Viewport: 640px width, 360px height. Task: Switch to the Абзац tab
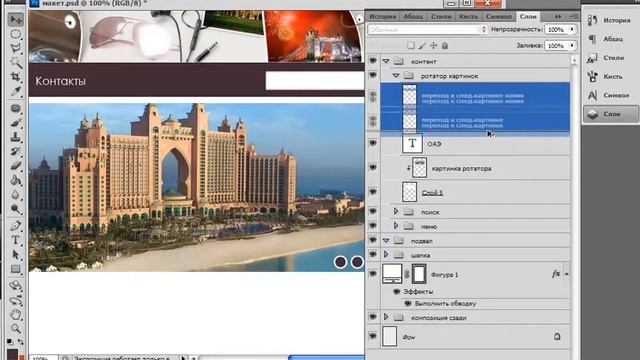[x=413, y=16]
